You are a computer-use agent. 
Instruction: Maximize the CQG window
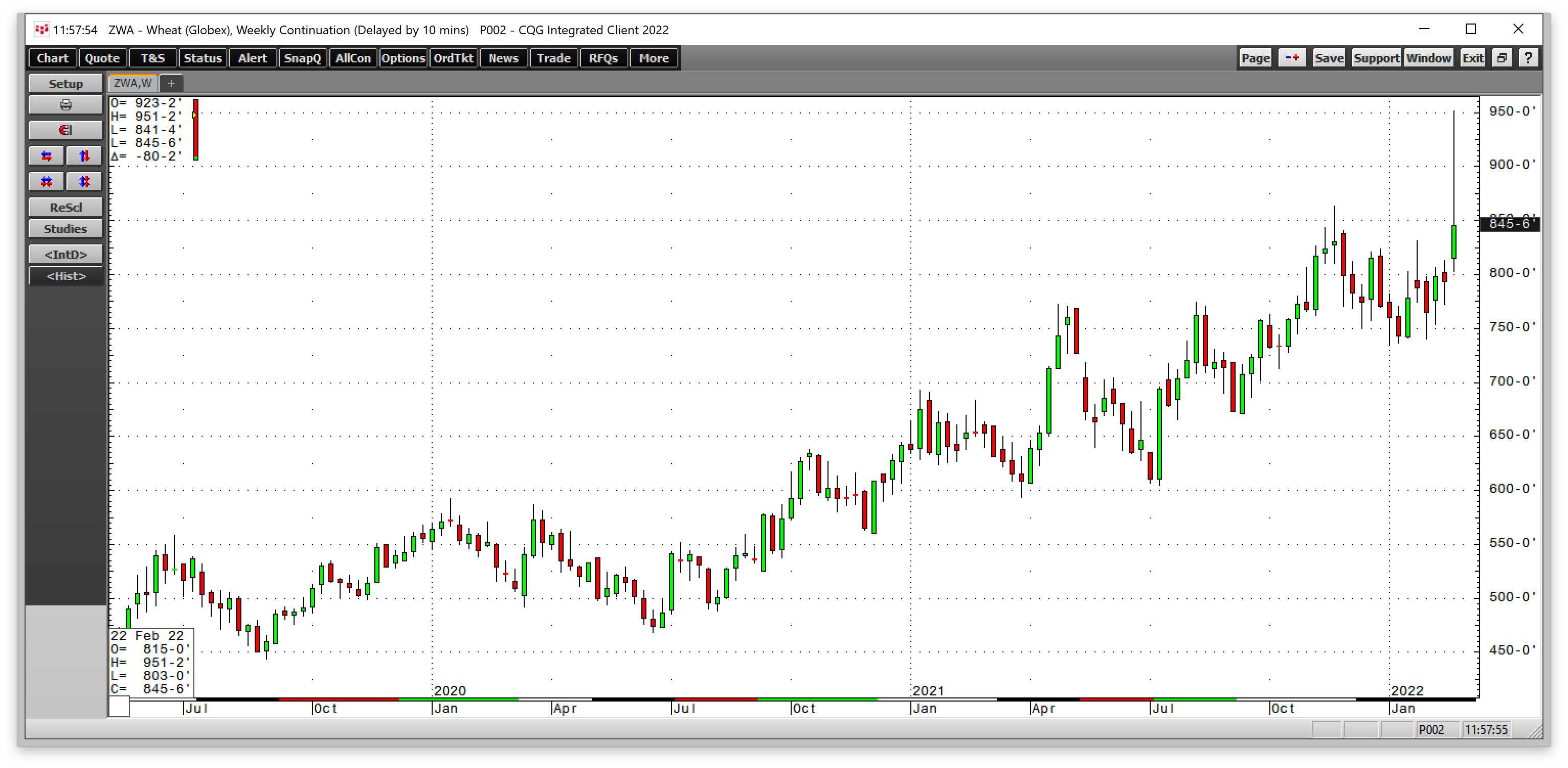point(1471,29)
